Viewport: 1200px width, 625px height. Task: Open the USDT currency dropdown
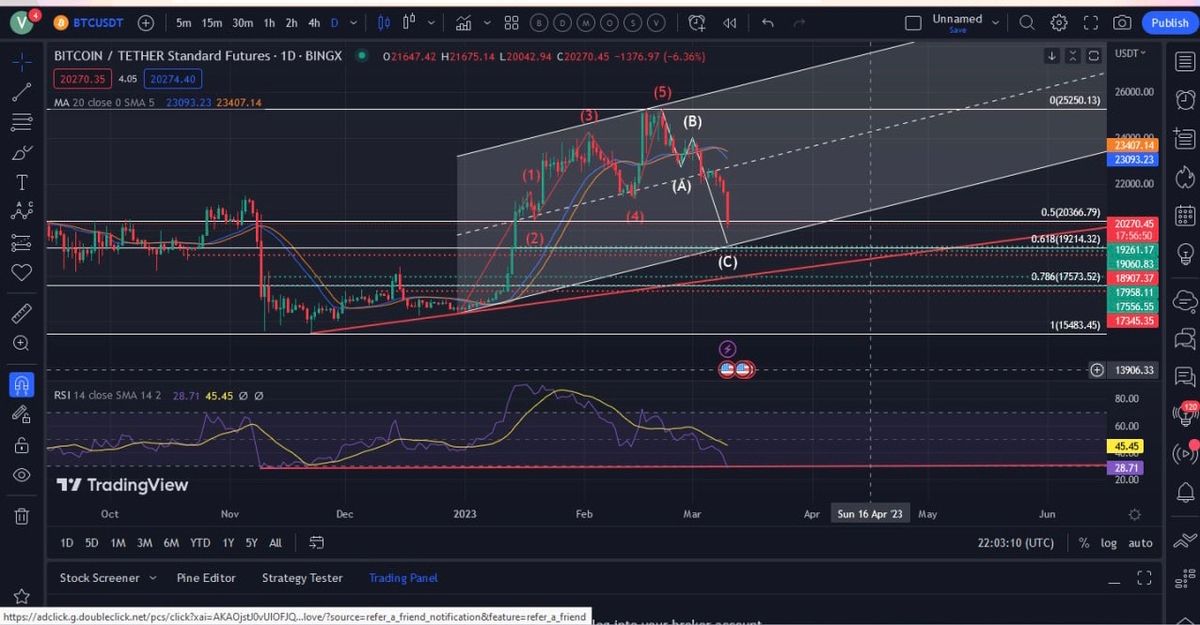[x=1131, y=53]
